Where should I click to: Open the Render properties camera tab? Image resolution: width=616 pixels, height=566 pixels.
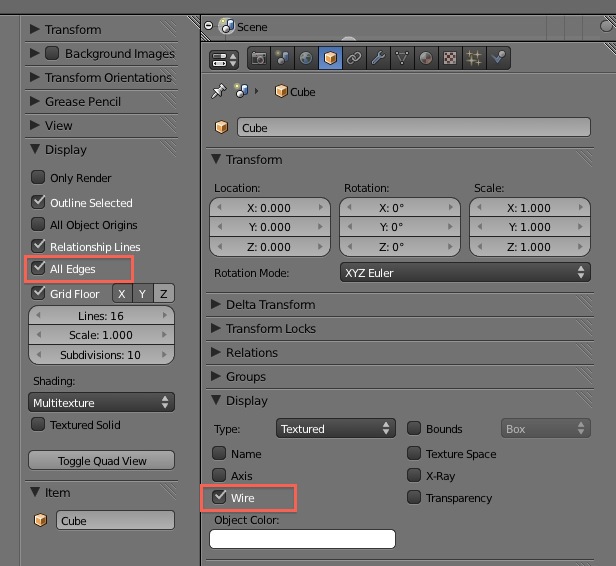pos(259,58)
